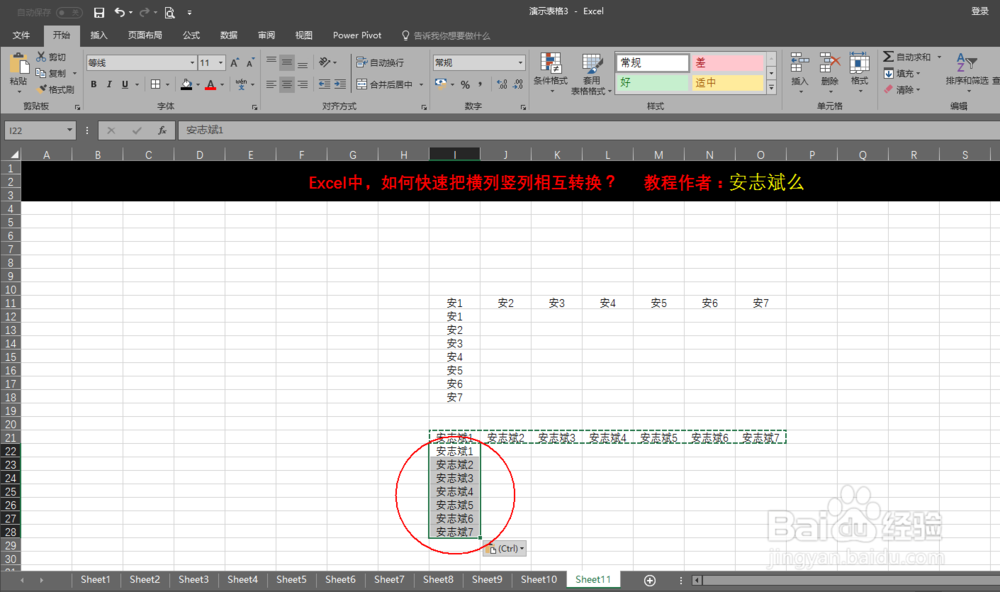Apply comma style number format
Image resolution: width=1000 pixels, height=592 pixels.
[480, 84]
